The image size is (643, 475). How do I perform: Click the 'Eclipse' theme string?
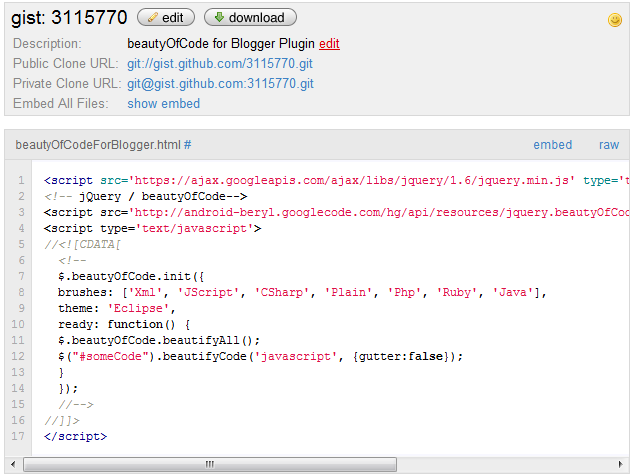click(138, 308)
